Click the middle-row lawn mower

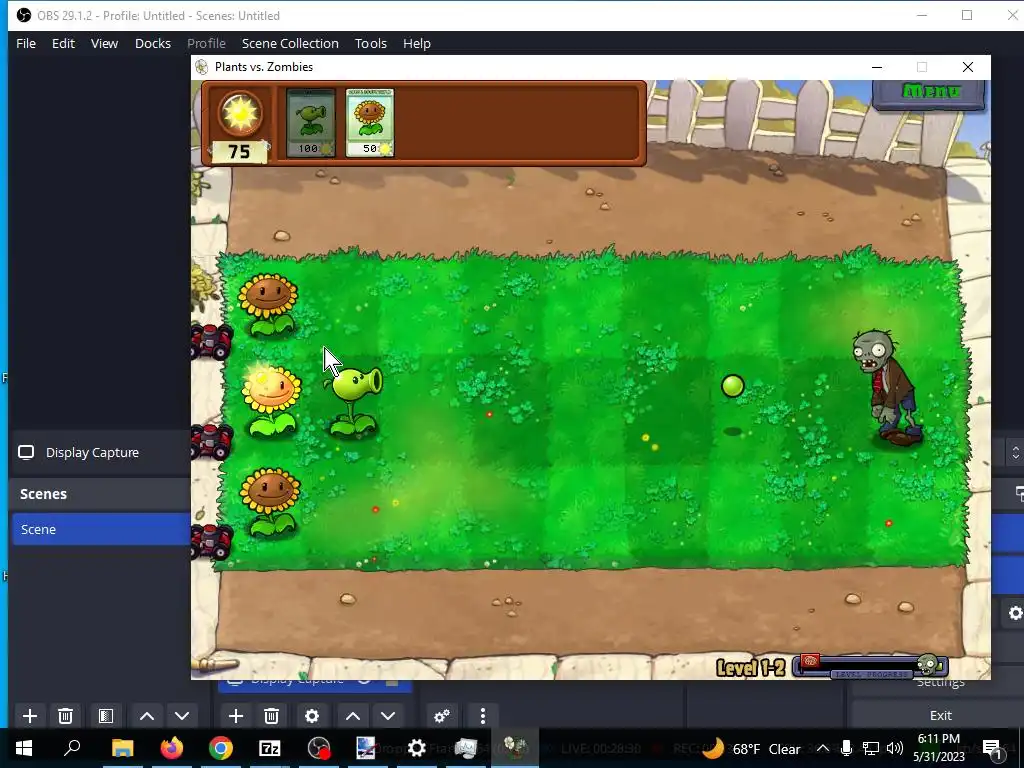coord(211,441)
